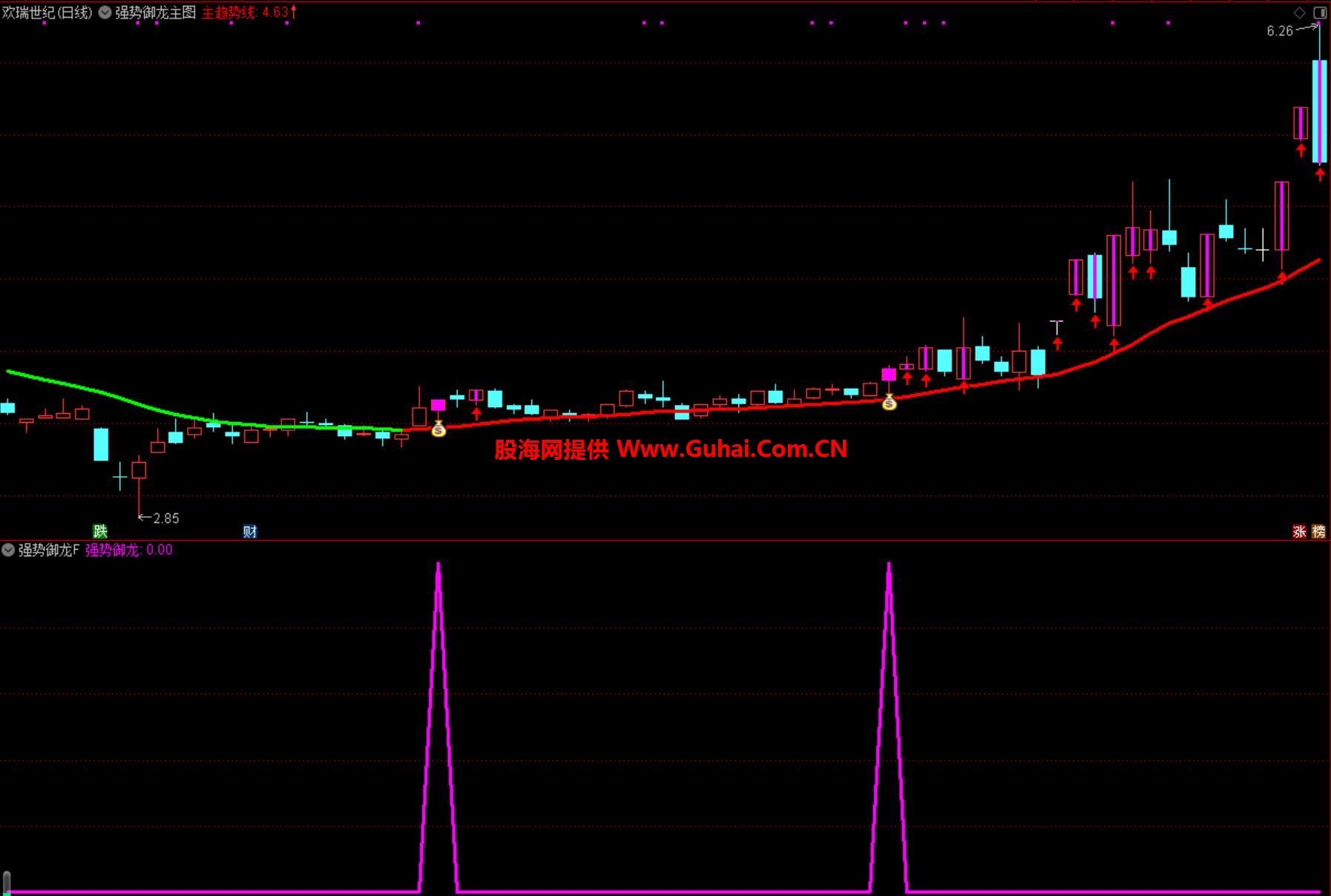Click the money bag signal where the trend line turns red
Screen dimensions: 1331x896
tap(438, 428)
